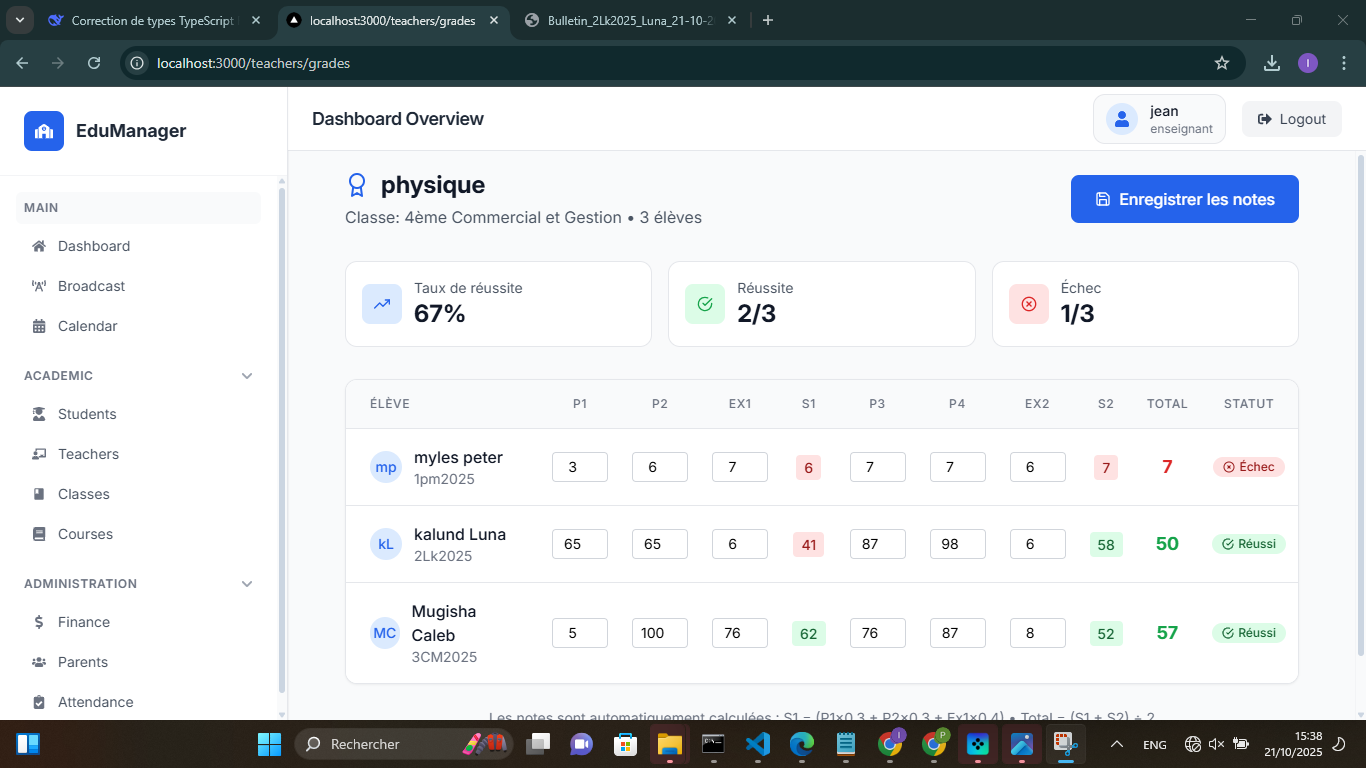Click the Students graduate icon
This screenshot has height=768, width=1366.
click(39, 414)
